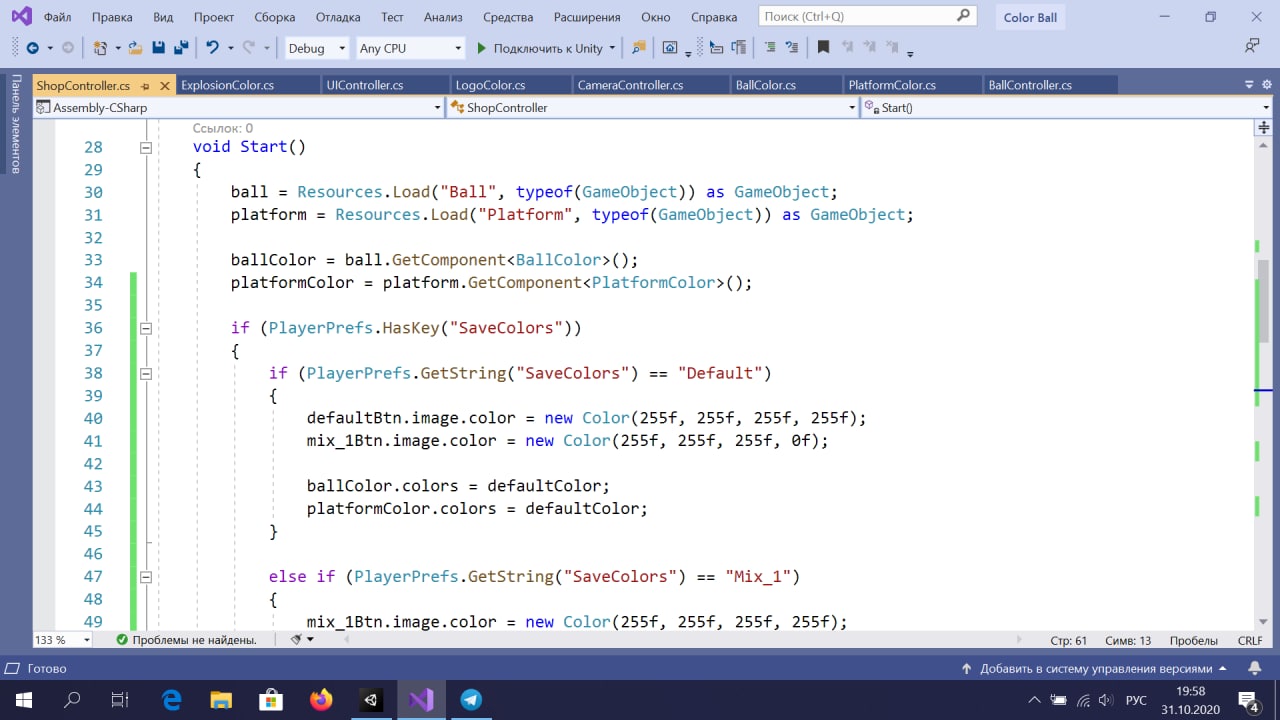1280x720 pixels.
Task: Click the Undo icon
Action: [212, 48]
